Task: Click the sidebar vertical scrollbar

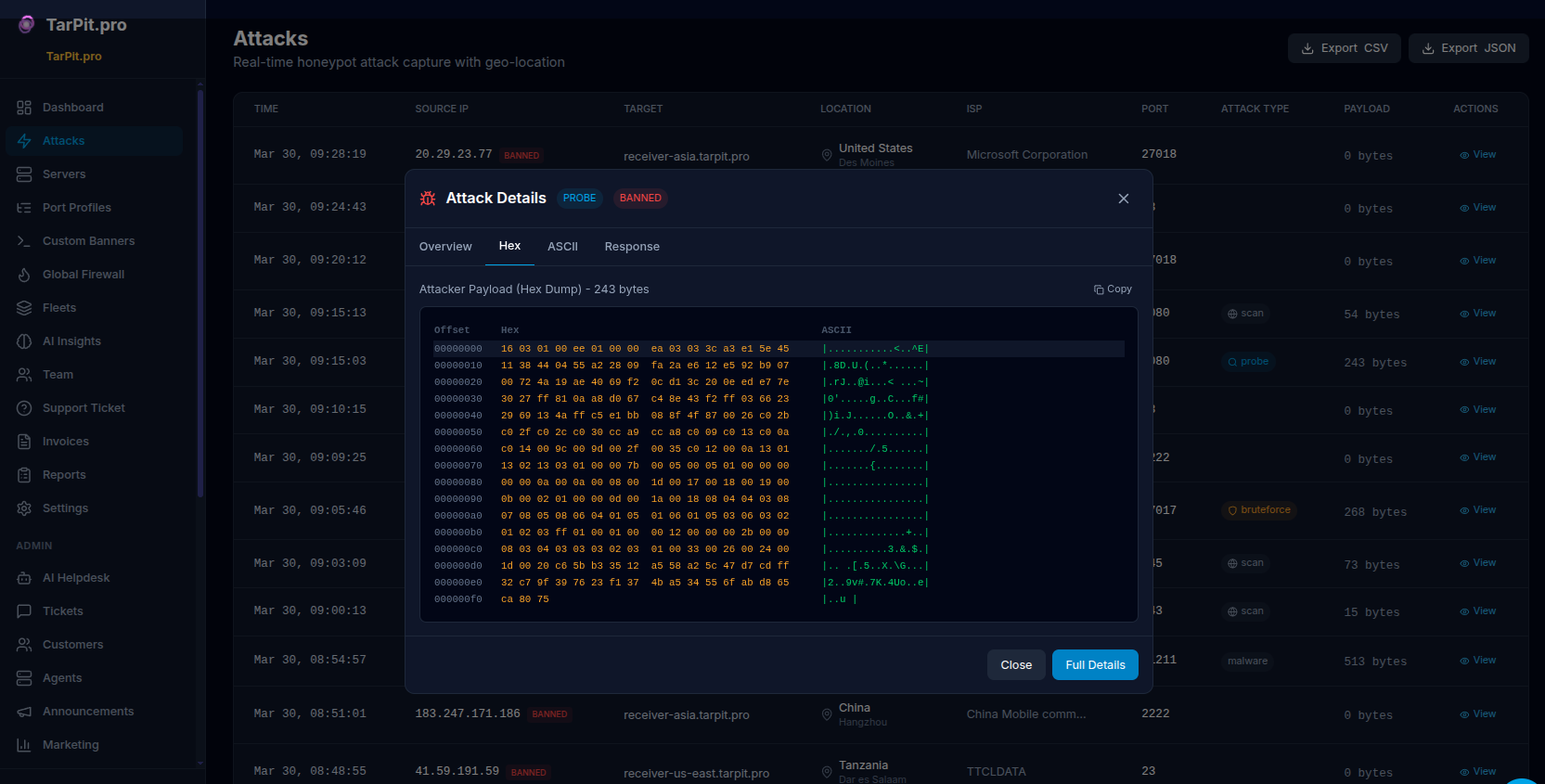Action: pyautogui.click(x=200, y=292)
